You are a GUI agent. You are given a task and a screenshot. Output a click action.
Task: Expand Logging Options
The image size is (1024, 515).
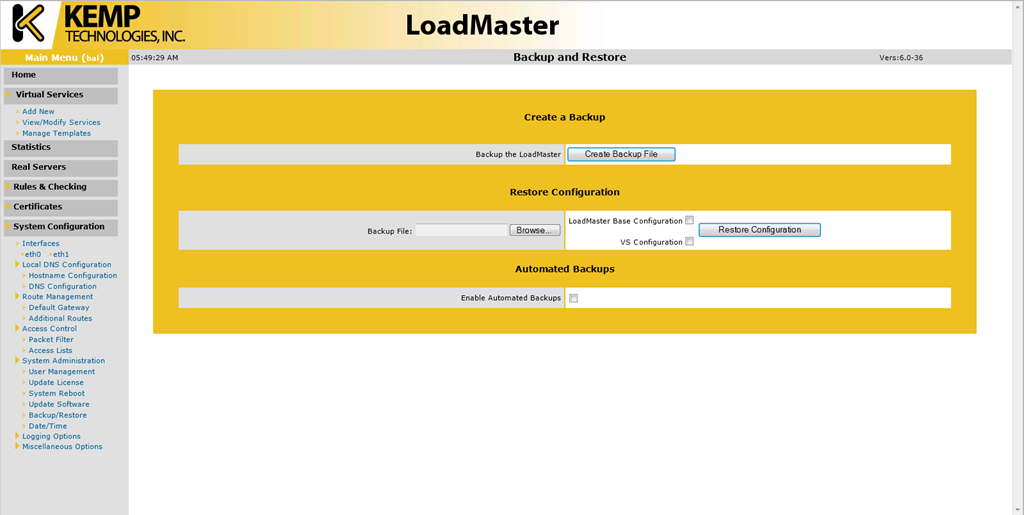[x=52, y=436]
